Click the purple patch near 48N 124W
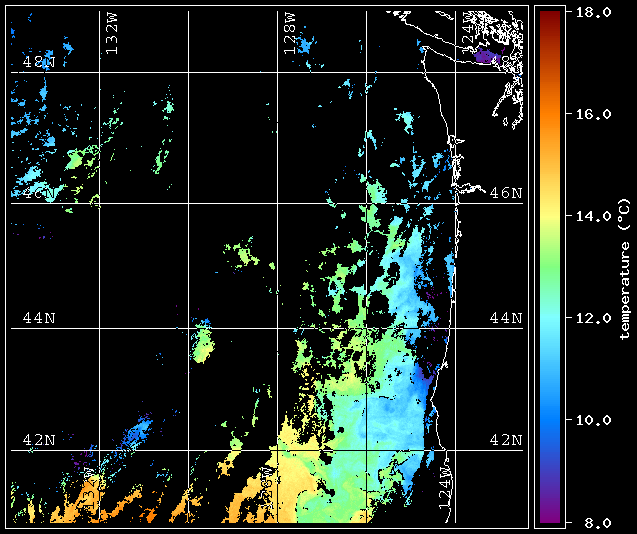 (486, 56)
